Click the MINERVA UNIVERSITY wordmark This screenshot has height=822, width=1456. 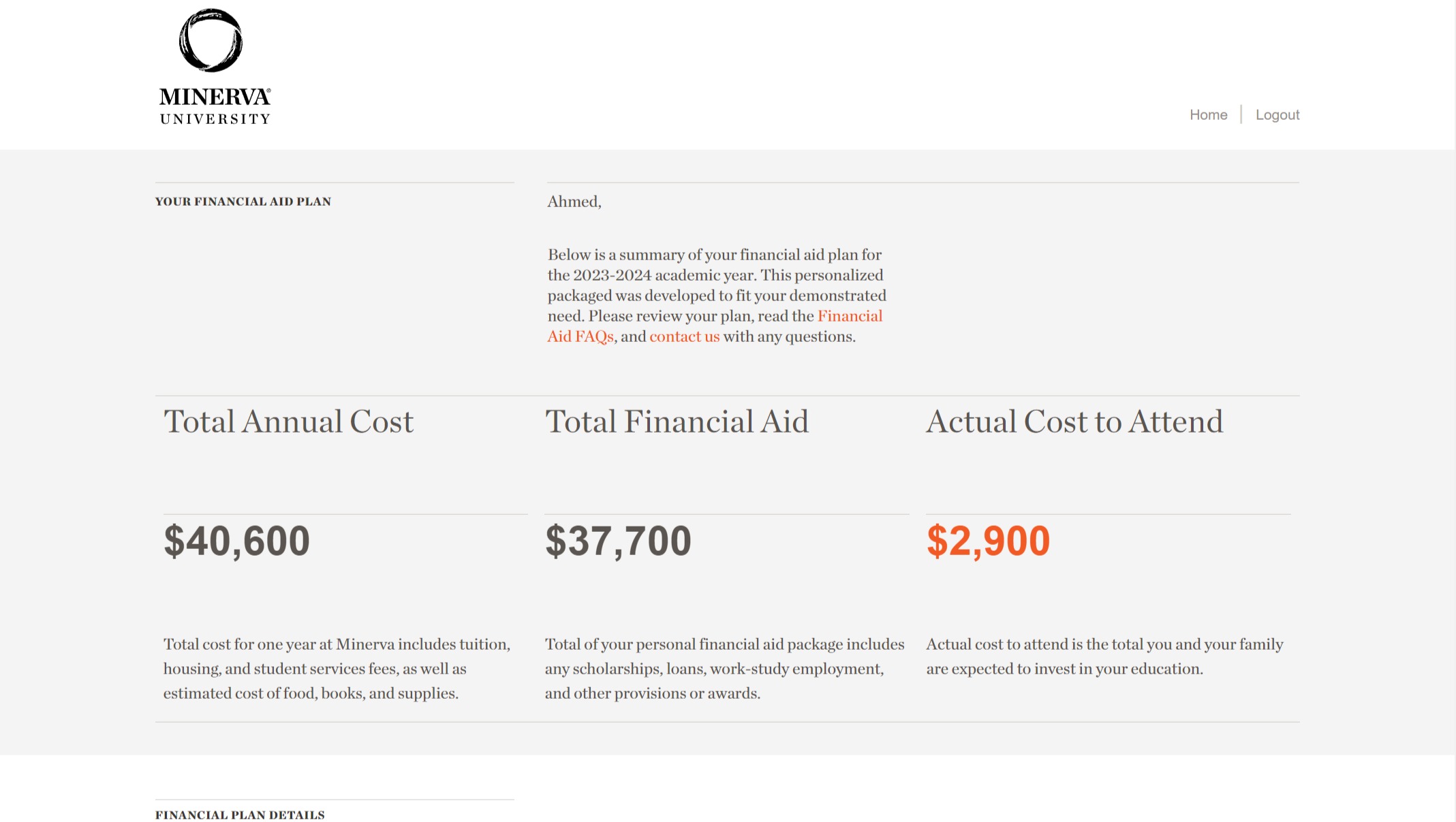coord(215,106)
